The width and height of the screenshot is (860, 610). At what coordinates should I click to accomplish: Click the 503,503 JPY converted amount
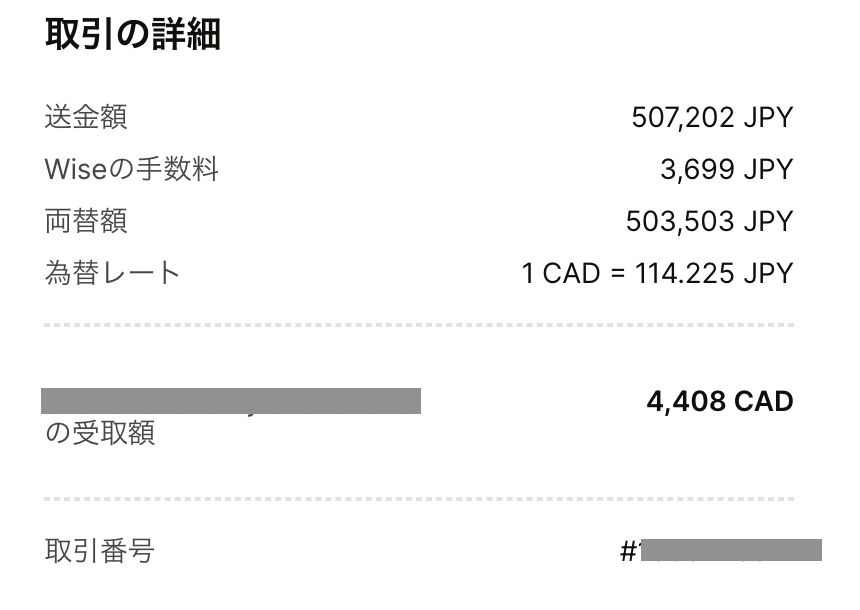click(710, 222)
